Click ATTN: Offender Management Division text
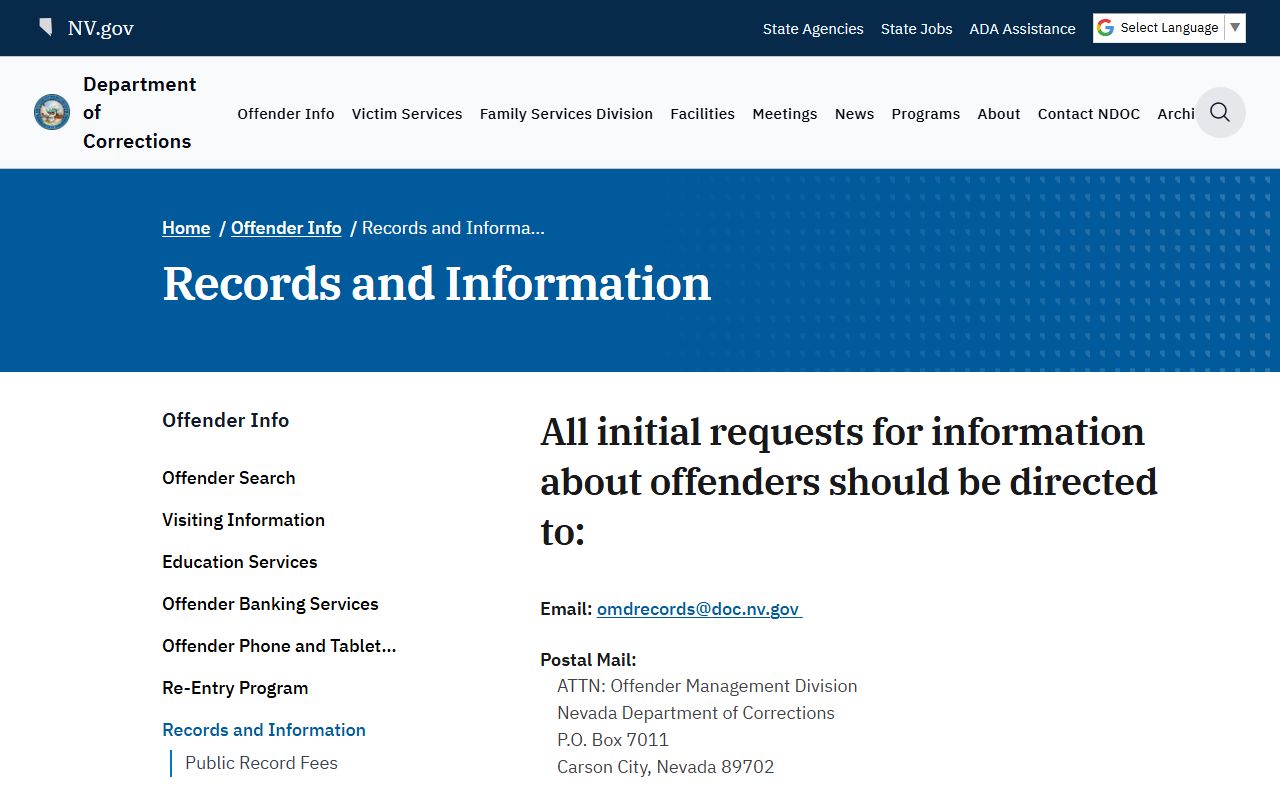This screenshot has height=800, width=1280. coord(707,686)
